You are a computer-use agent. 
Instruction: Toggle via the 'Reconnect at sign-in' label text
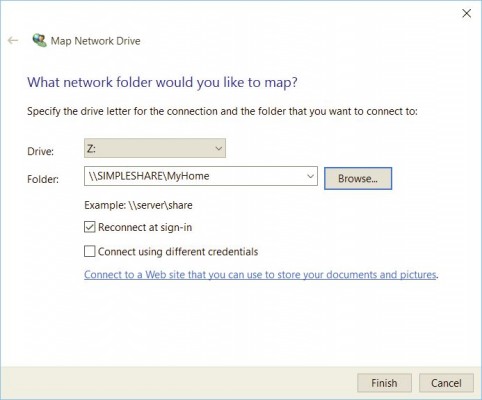(145, 227)
